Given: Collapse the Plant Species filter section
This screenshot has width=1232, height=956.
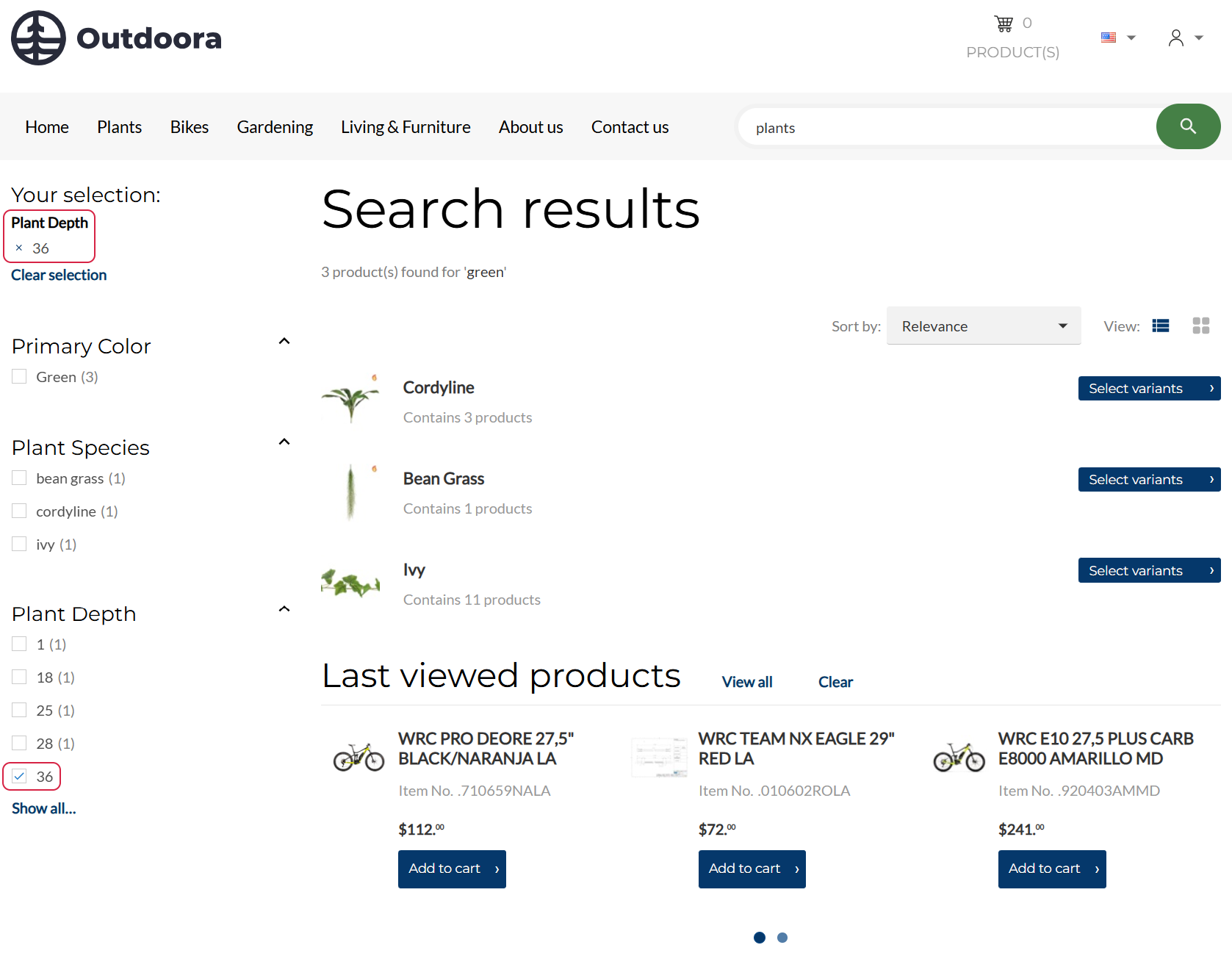Looking at the screenshot, I should 284,442.
